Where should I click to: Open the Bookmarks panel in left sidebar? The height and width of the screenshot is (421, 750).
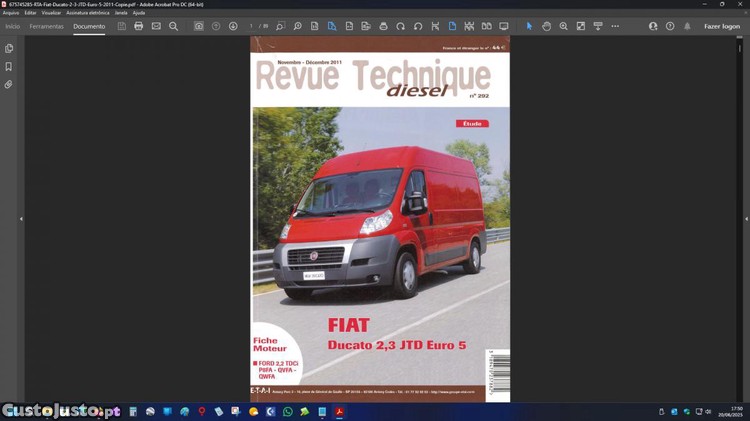coord(9,67)
